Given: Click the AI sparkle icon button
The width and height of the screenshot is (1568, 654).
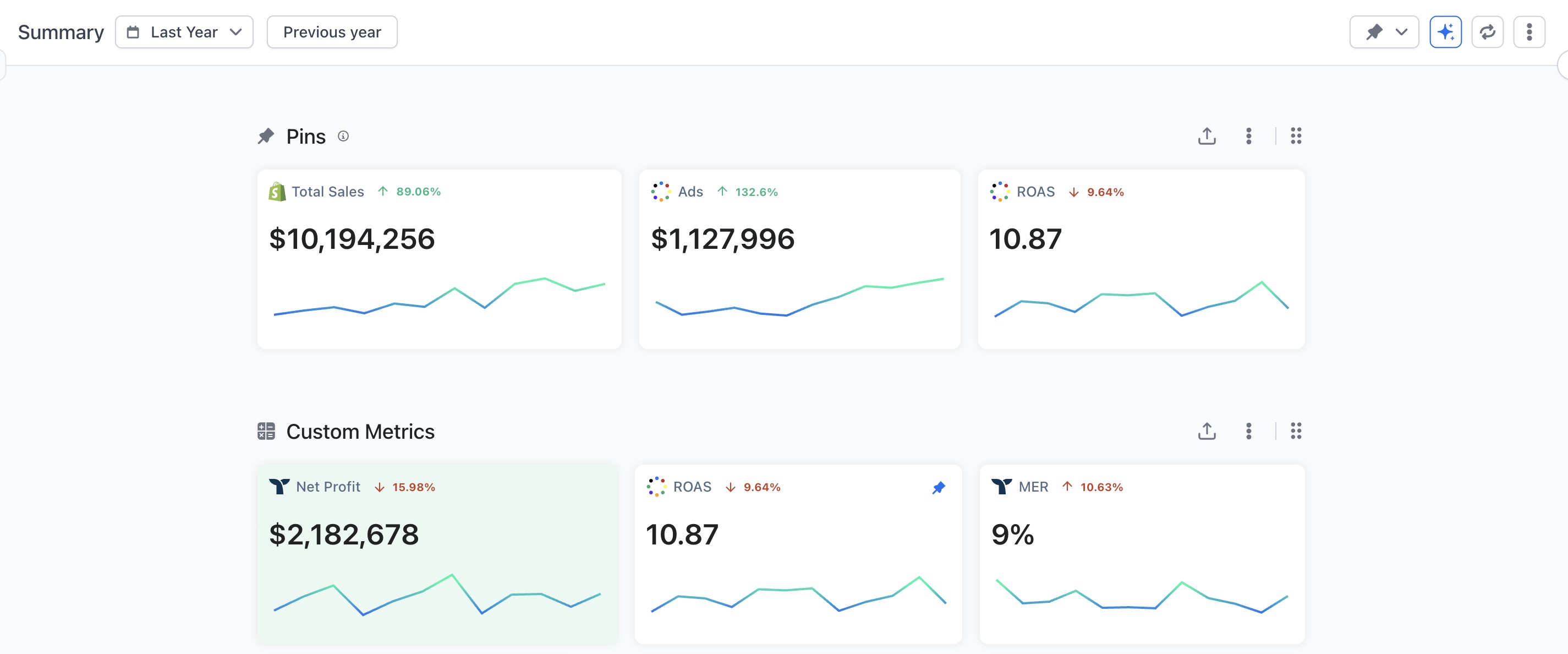Looking at the screenshot, I should [1445, 32].
